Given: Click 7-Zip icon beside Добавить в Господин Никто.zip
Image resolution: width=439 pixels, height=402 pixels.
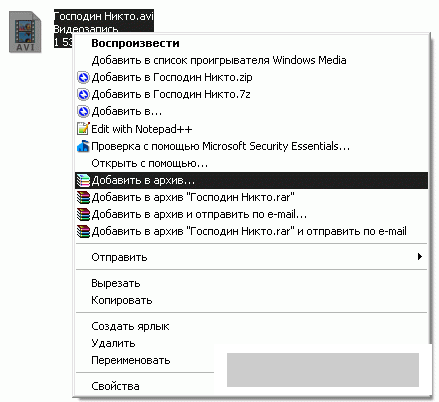Looking at the screenshot, I should coord(83,77).
